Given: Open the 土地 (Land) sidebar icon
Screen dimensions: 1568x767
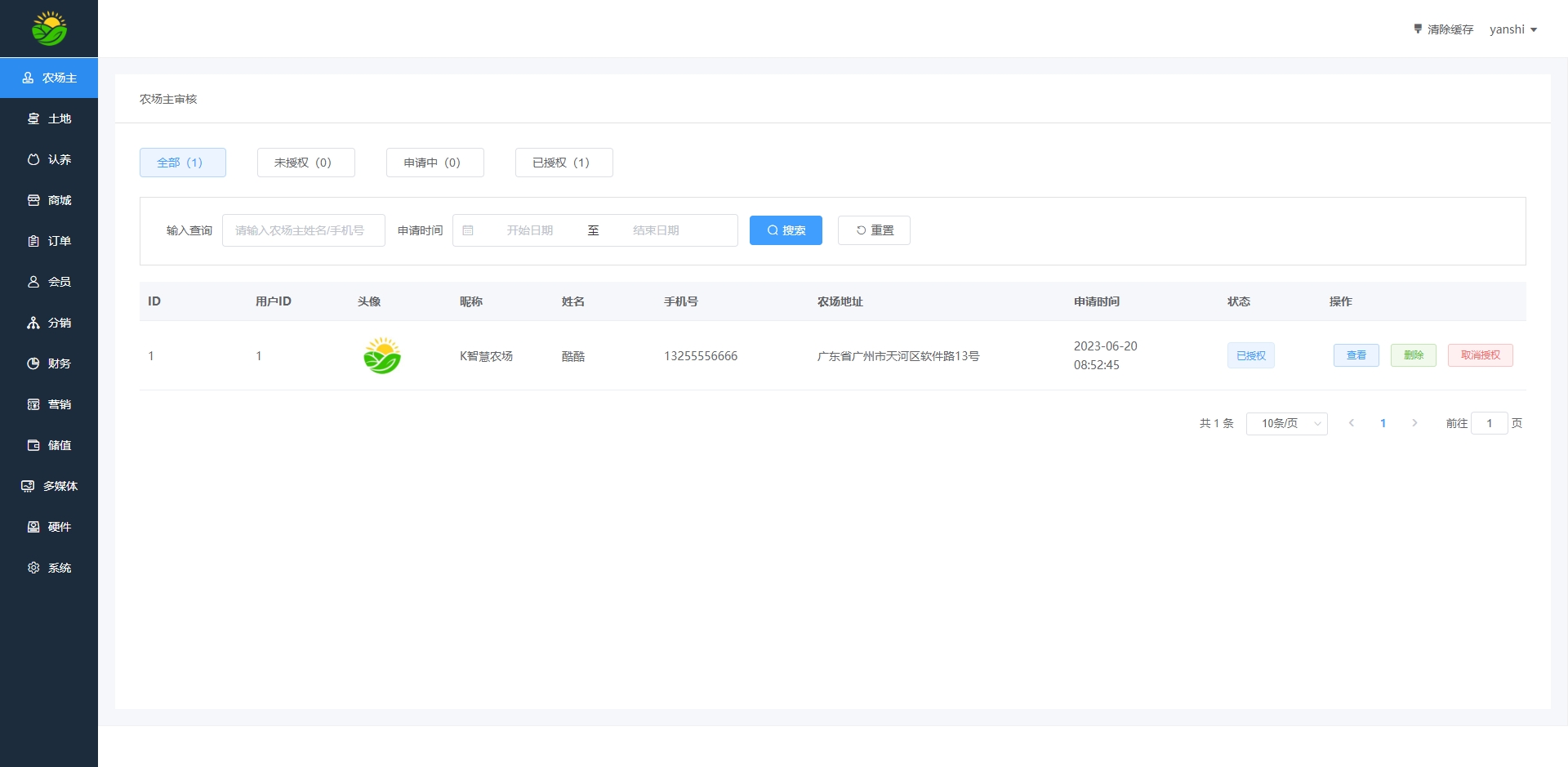Looking at the screenshot, I should pyautogui.click(x=33, y=118).
